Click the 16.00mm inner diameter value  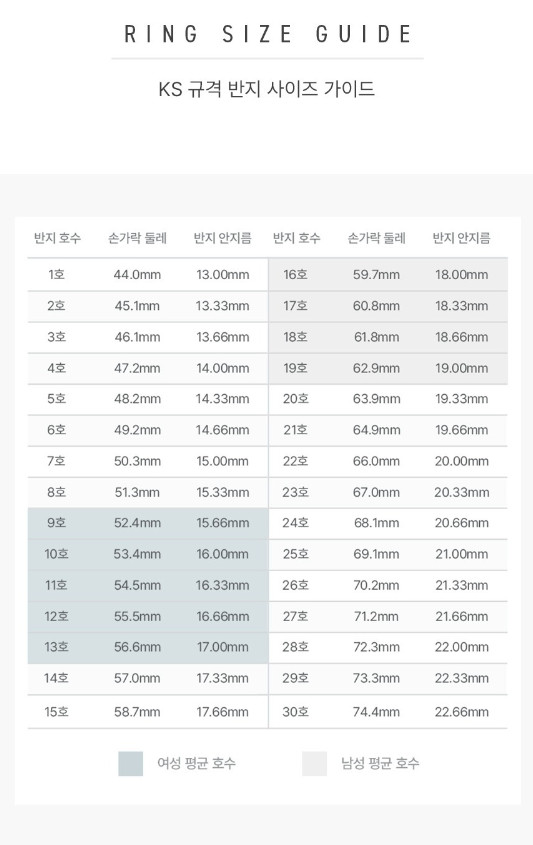pos(223,554)
